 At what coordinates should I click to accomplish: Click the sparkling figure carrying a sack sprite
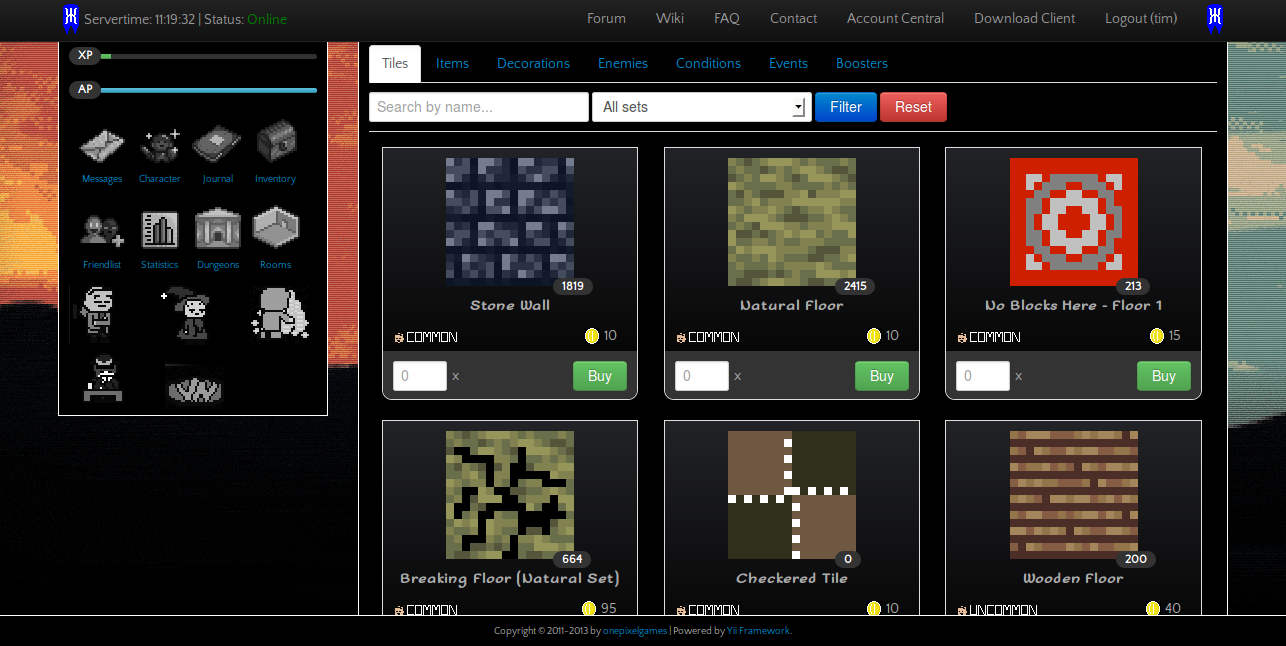coord(279,314)
